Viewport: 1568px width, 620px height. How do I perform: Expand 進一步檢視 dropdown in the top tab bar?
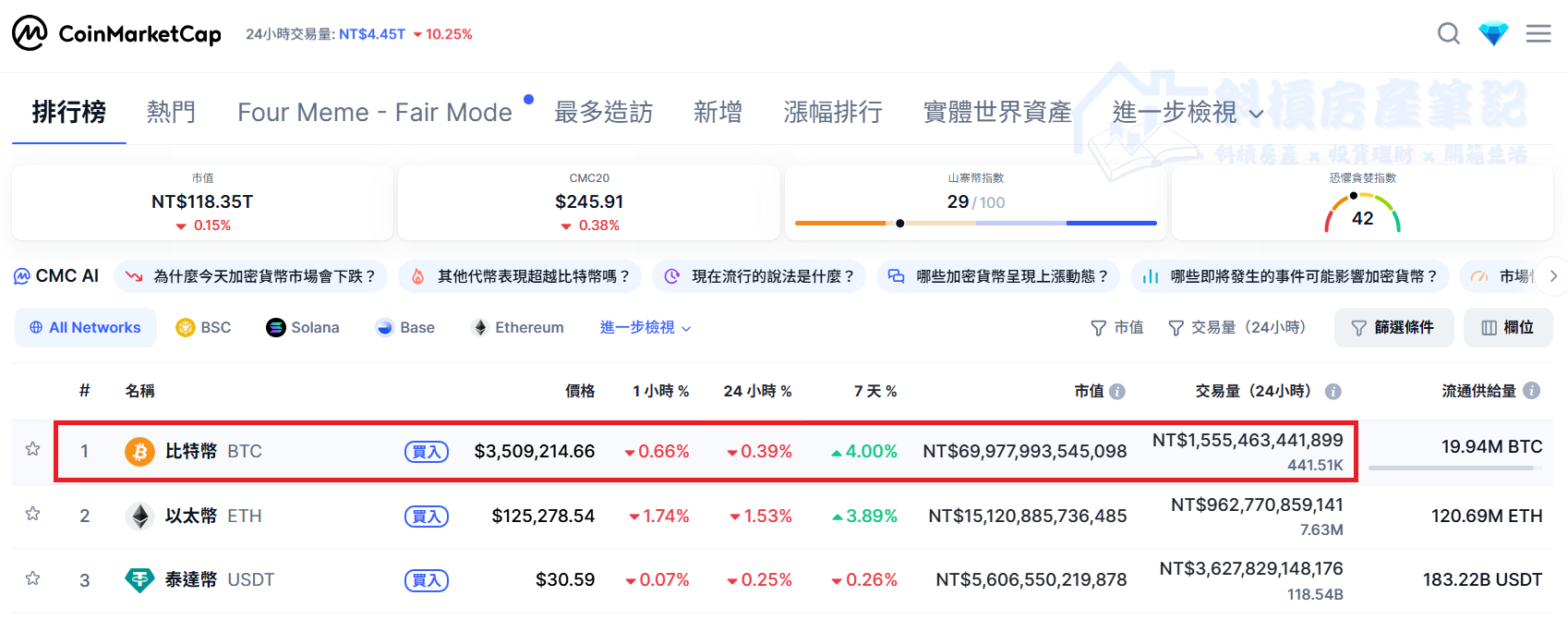click(x=1188, y=113)
